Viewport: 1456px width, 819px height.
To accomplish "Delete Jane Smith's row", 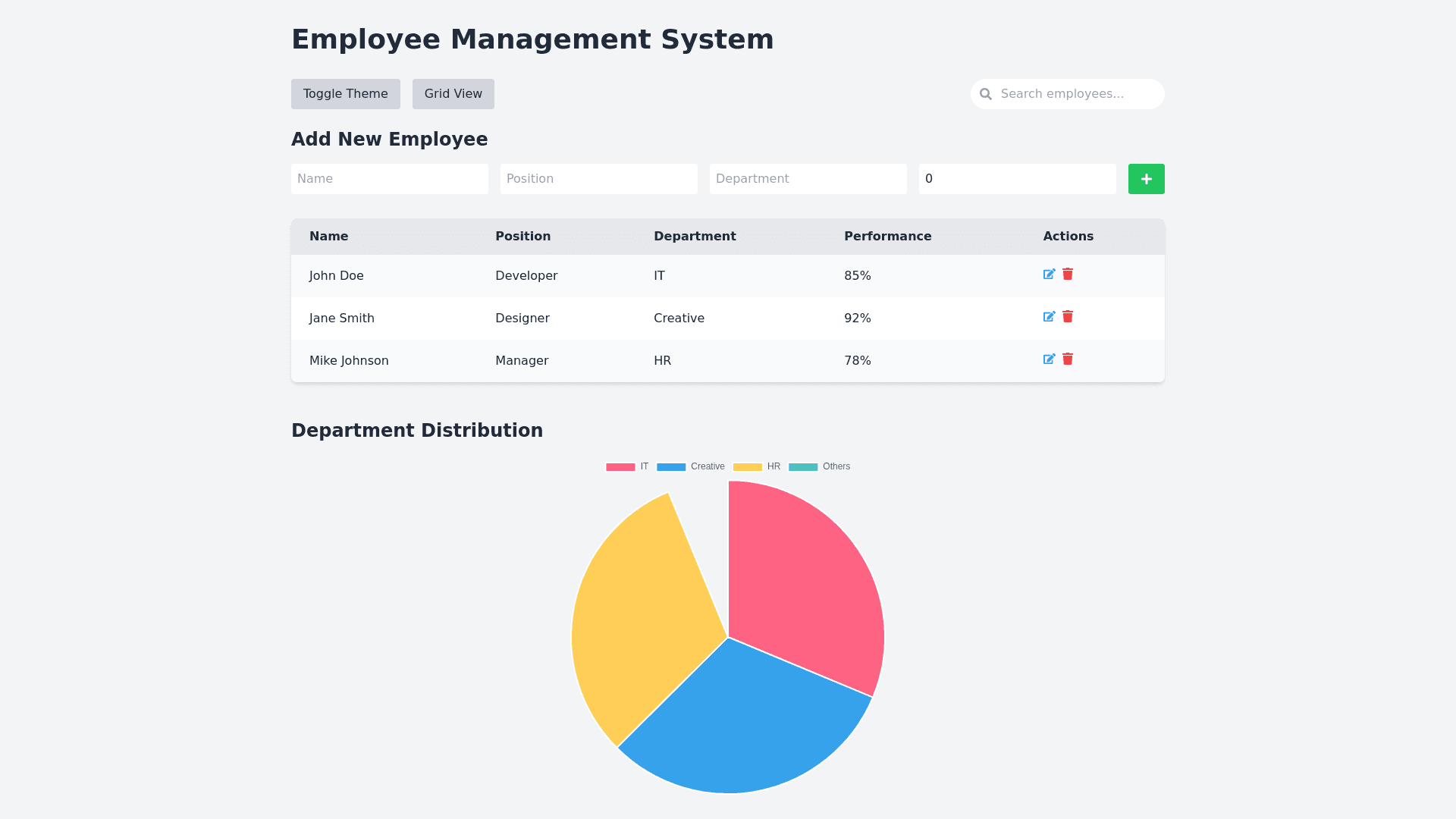I will tap(1068, 317).
